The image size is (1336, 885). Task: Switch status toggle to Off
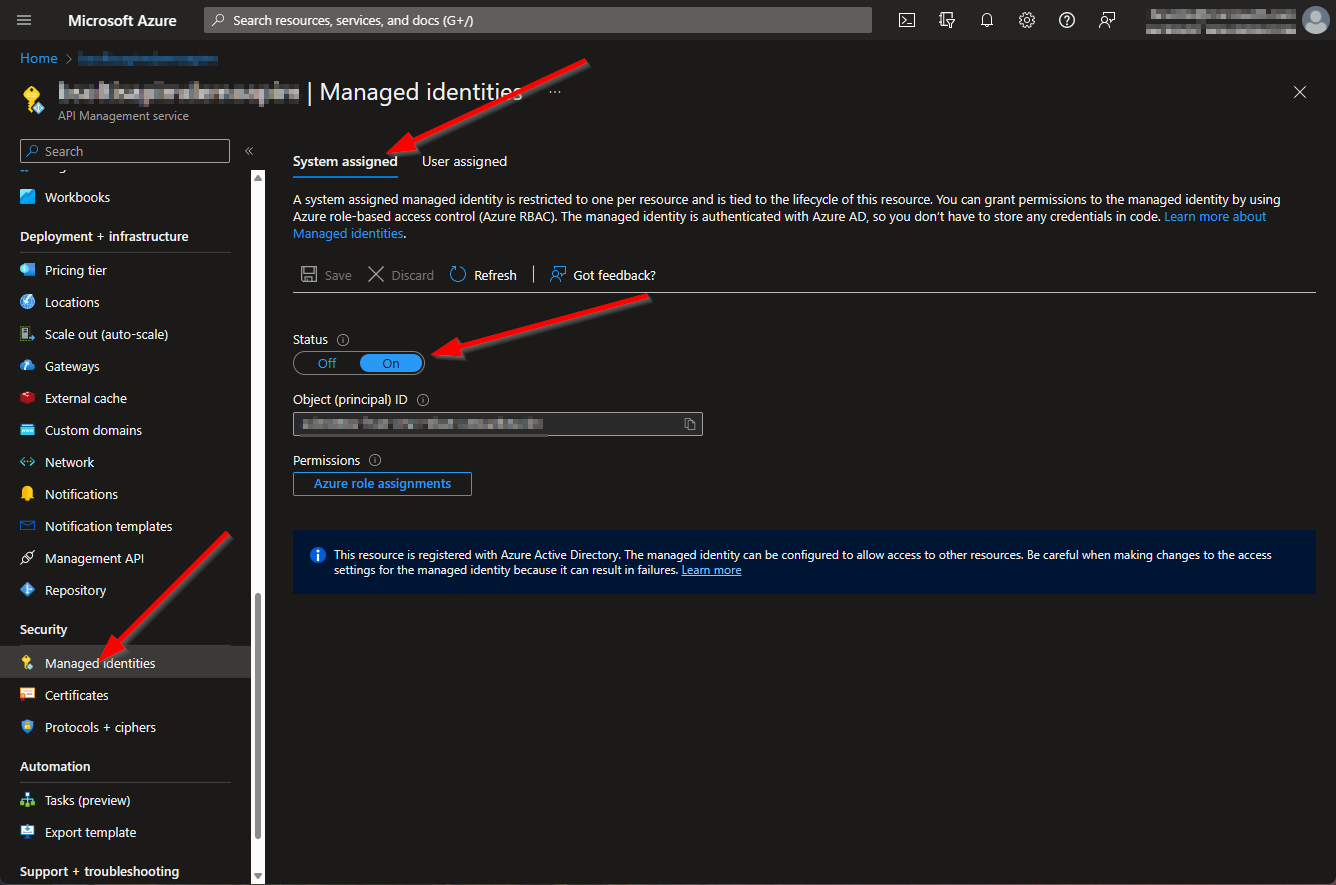pos(327,363)
